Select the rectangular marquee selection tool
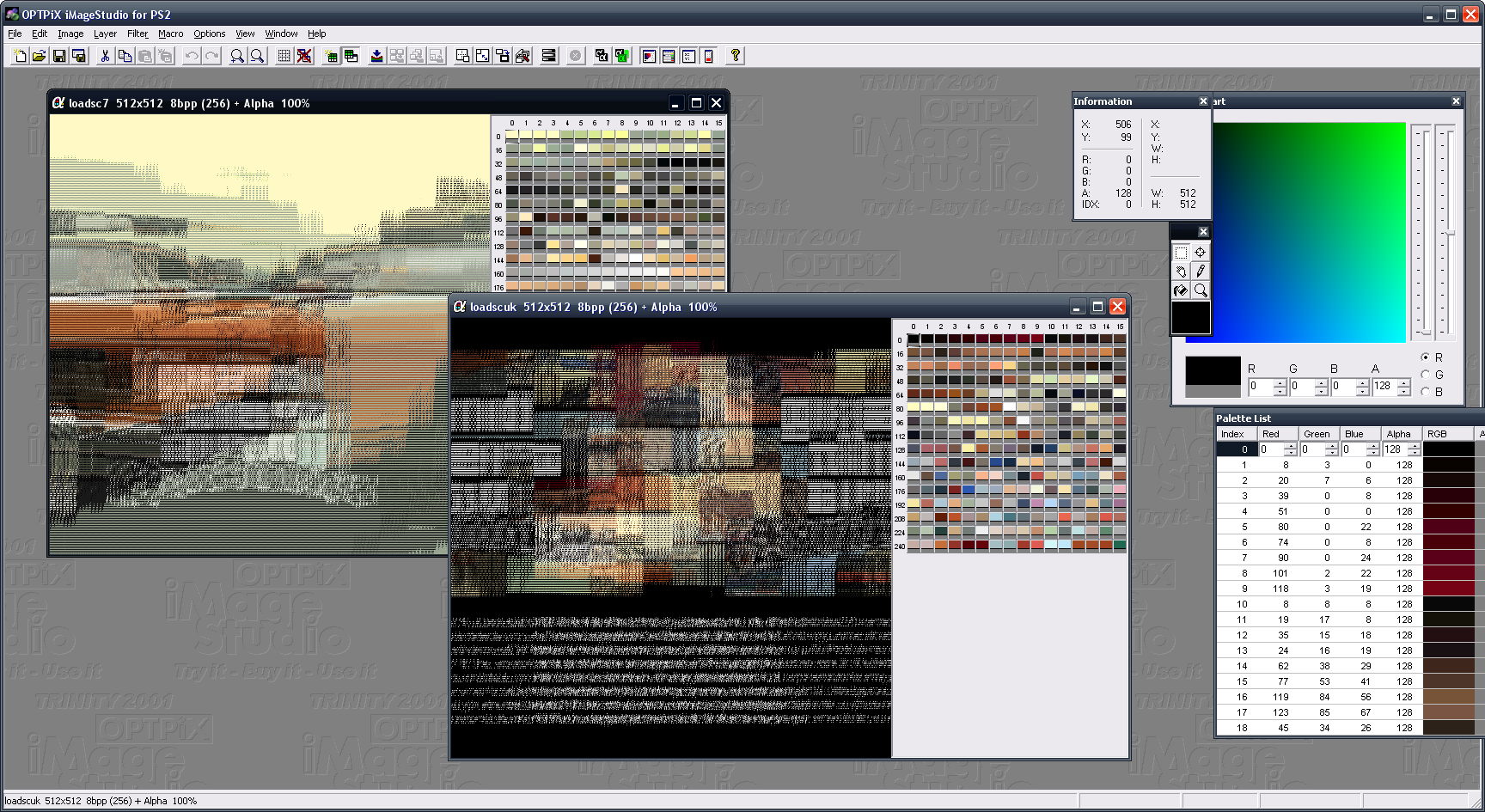 pyautogui.click(x=1181, y=253)
